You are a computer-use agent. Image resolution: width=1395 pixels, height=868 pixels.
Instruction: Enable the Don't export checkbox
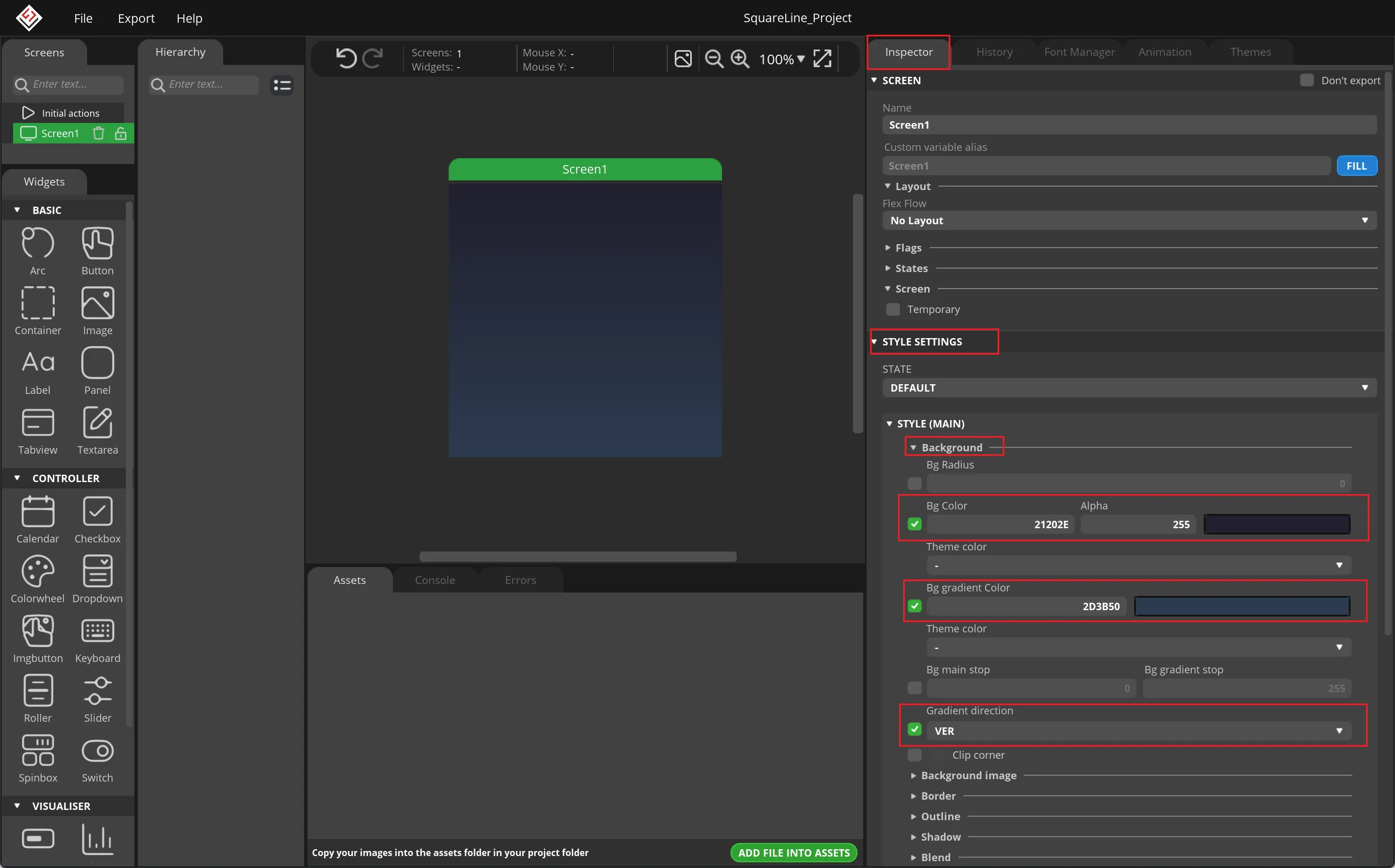pos(1307,80)
